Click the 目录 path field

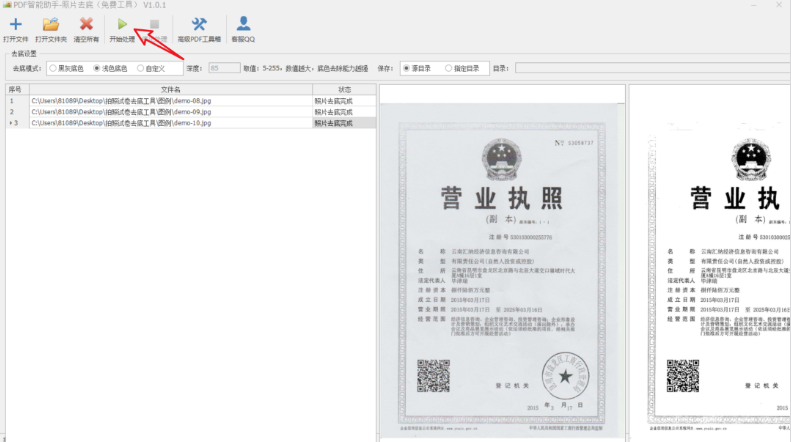653,68
